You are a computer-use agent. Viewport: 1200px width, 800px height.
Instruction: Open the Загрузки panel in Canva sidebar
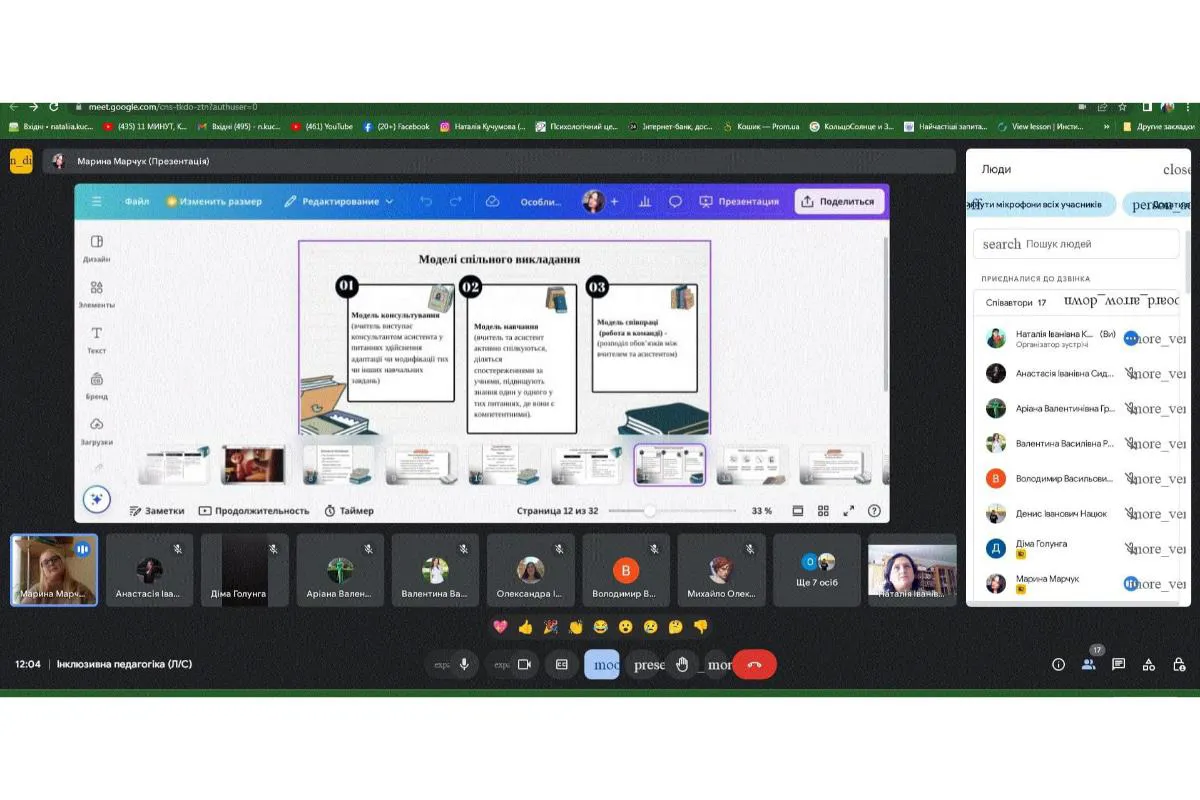97,431
